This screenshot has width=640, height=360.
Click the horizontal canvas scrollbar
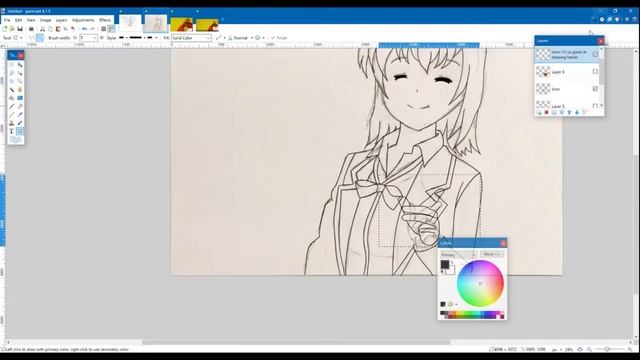[296, 342]
